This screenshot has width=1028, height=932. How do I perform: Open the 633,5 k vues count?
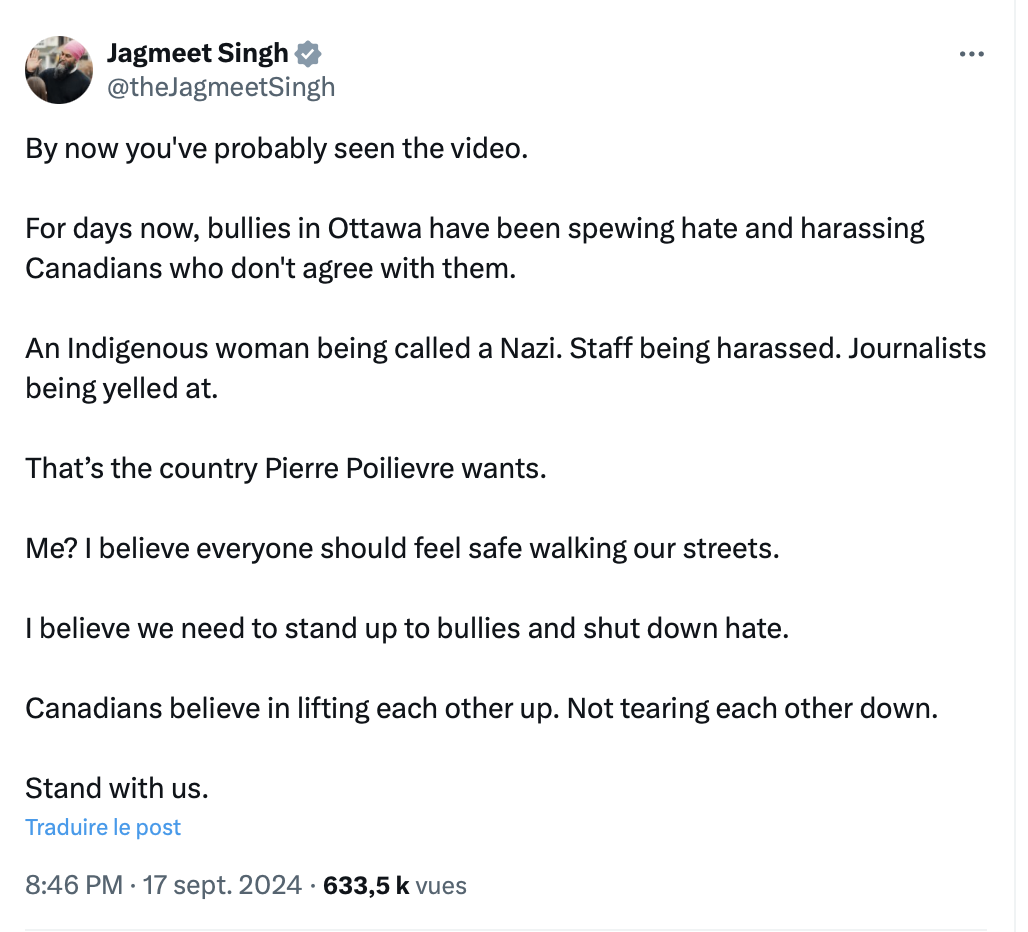395,885
